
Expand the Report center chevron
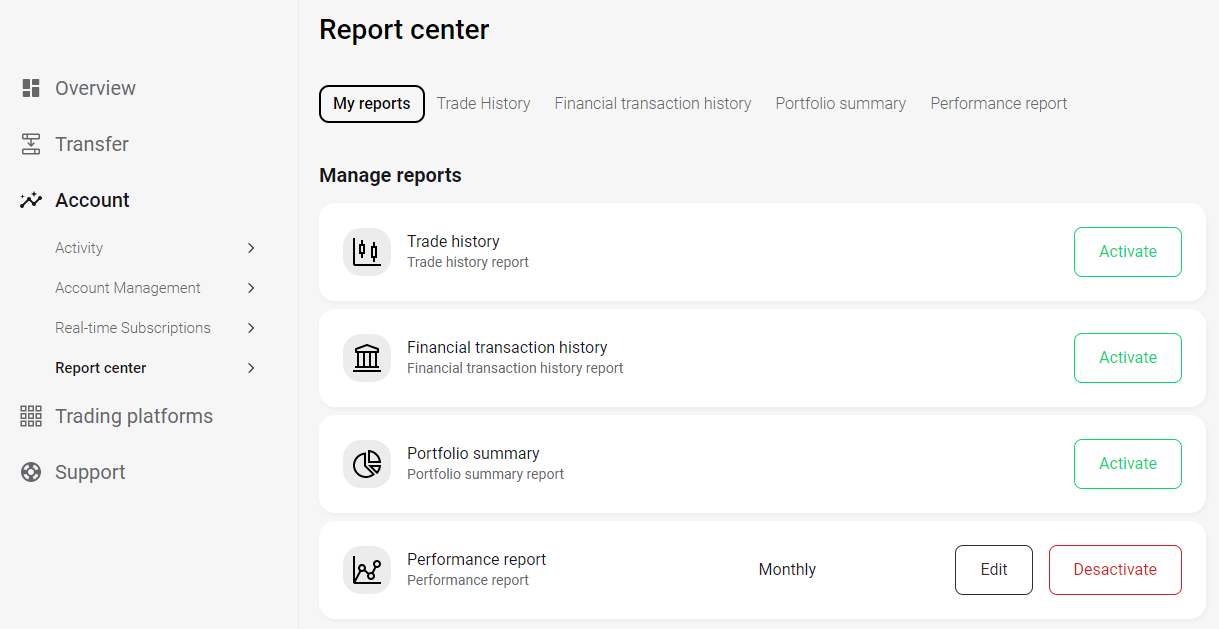pyautogui.click(x=251, y=368)
